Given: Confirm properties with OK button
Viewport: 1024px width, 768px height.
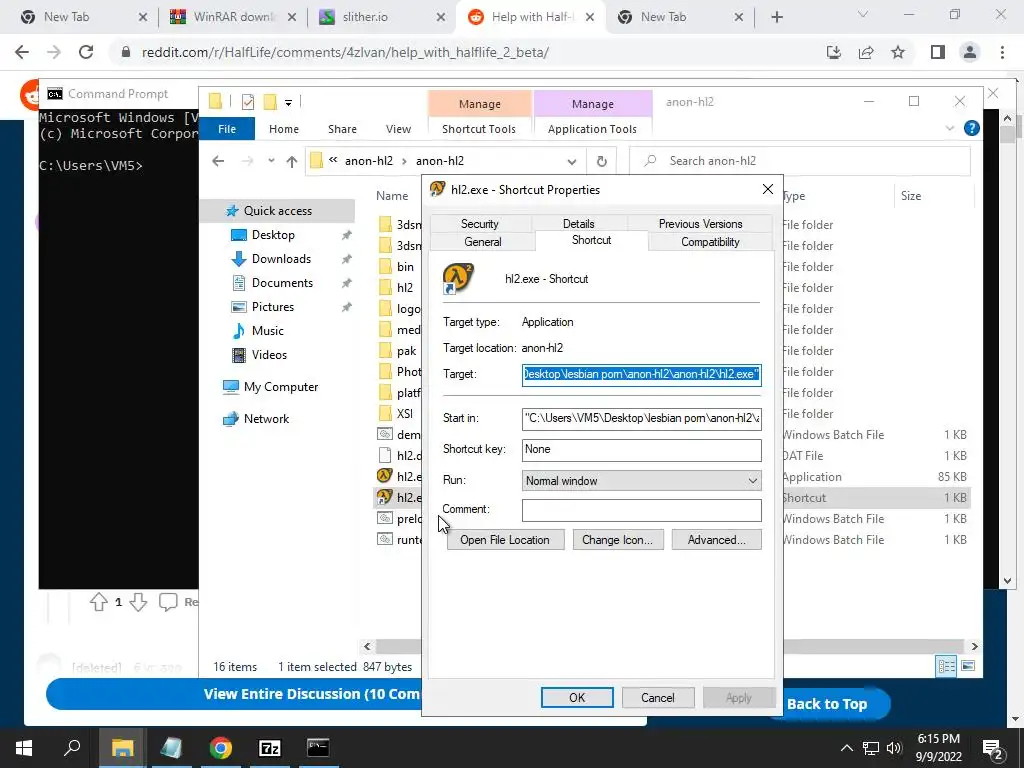Looking at the screenshot, I should tap(577, 697).
